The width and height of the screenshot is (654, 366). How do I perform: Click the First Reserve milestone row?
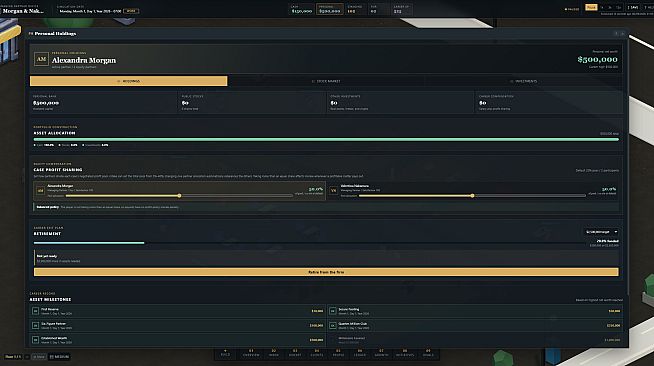[177, 311]
